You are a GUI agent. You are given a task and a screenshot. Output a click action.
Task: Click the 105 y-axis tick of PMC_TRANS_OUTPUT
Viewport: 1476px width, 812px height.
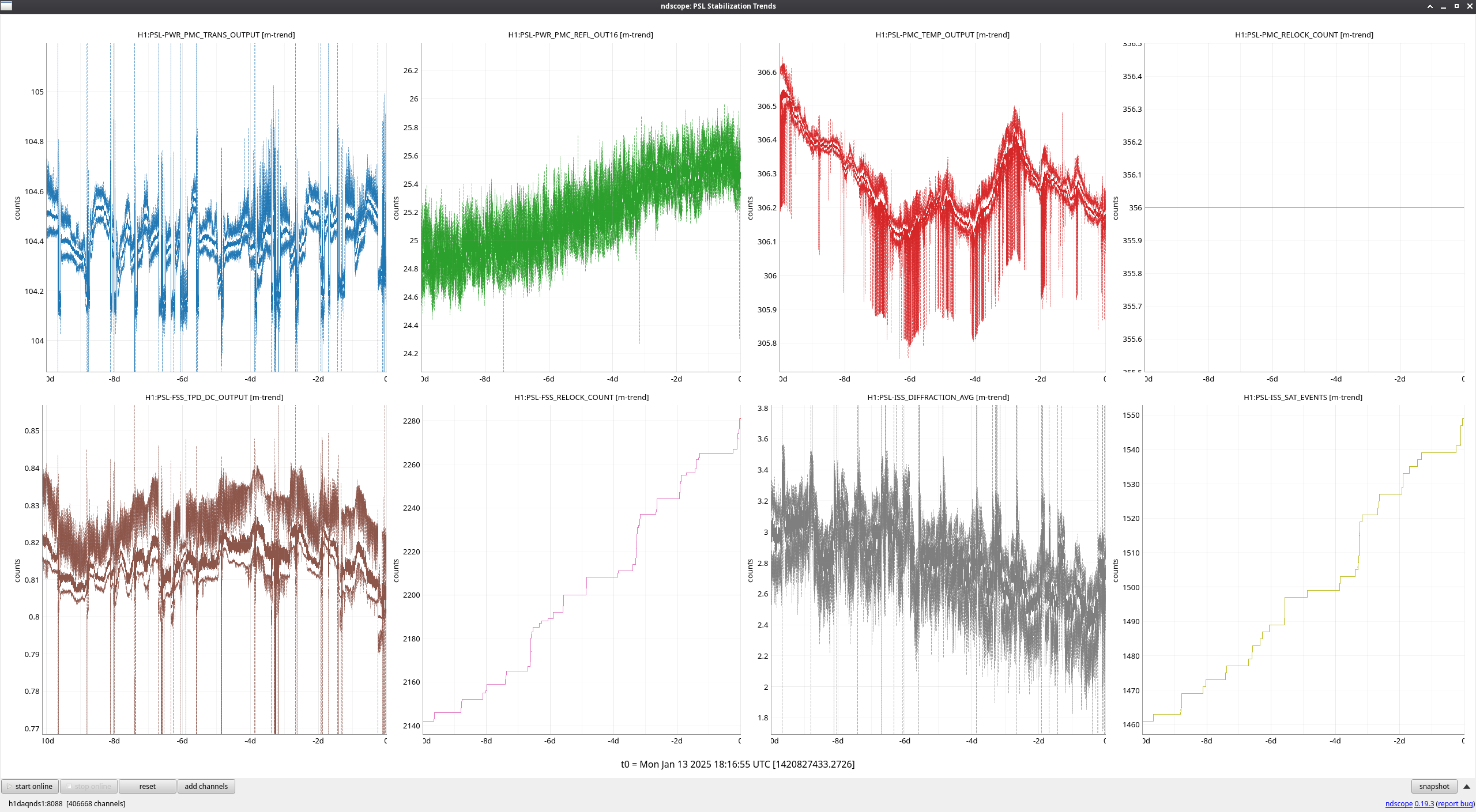pos(37,92)
